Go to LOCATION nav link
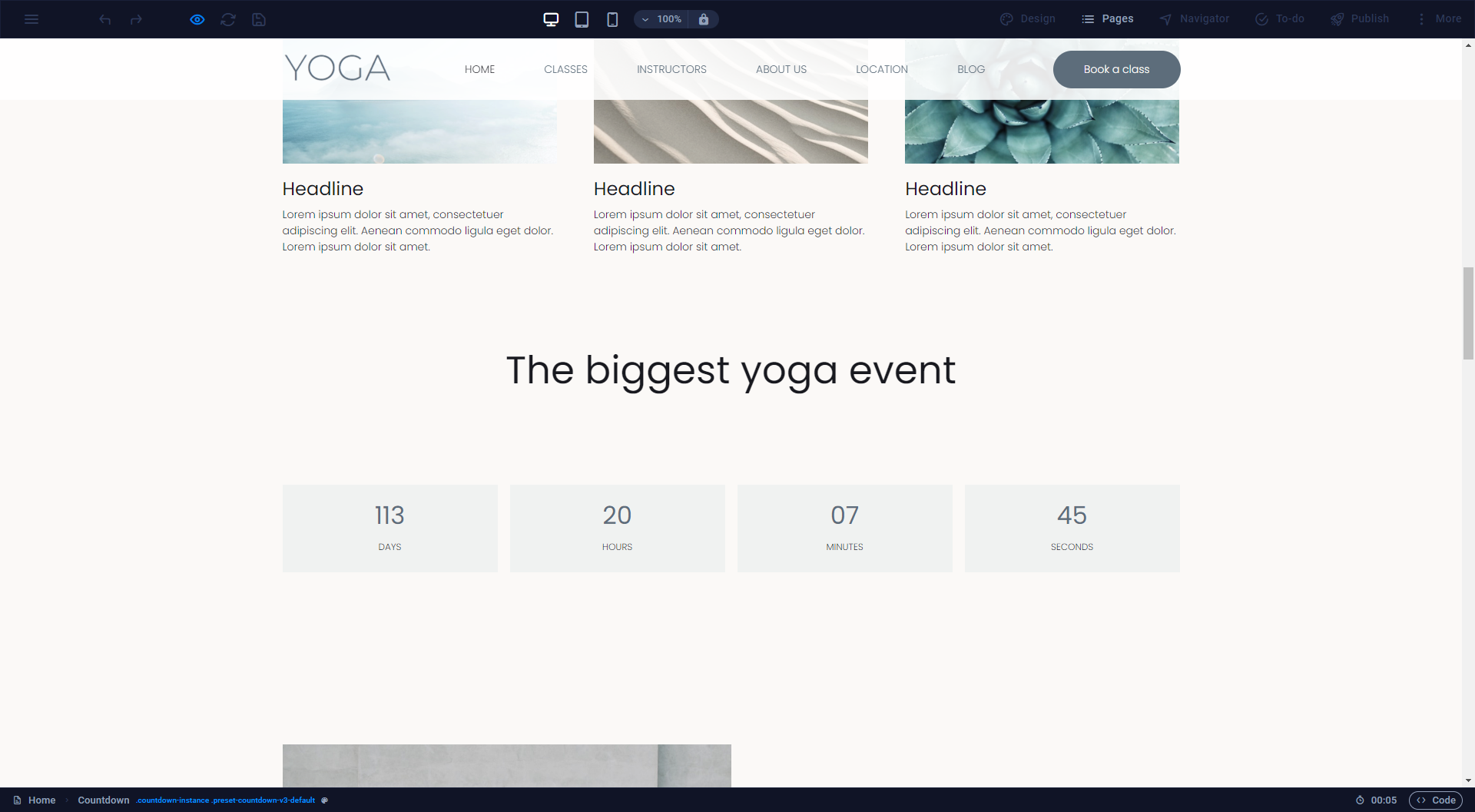This screenshot has height=812, width=1475. pyautogui.click(x=882, y=69)
